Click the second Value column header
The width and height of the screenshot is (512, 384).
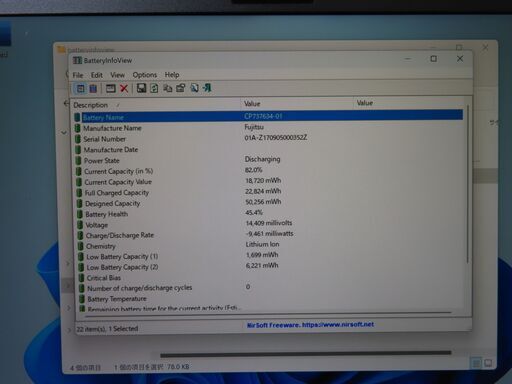point(410,103)
